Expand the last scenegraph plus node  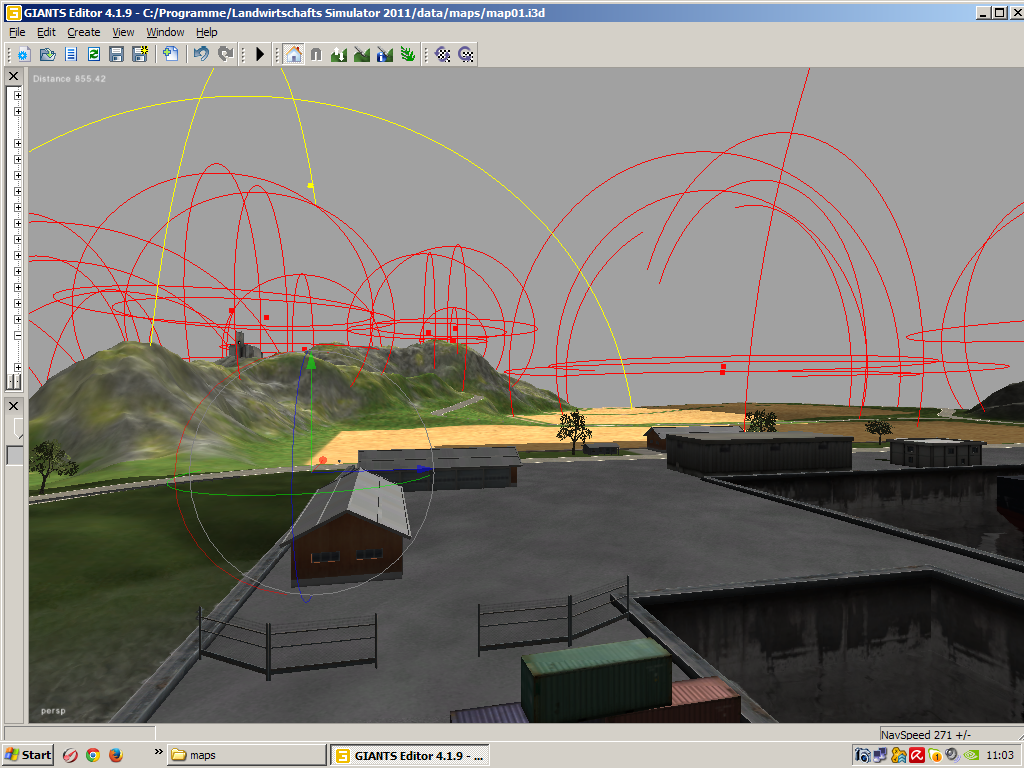click(18, 367)
